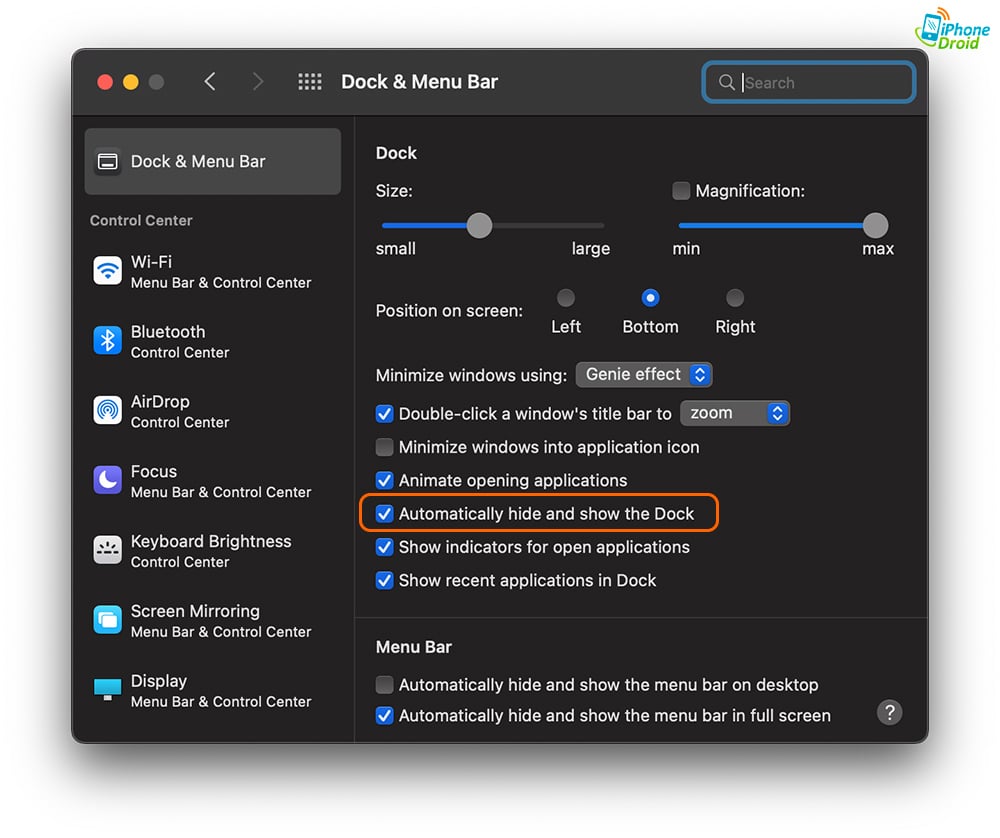Screen dimensions: 1000x838
Task: Click inside the Search field
Action: coord(808,82)
